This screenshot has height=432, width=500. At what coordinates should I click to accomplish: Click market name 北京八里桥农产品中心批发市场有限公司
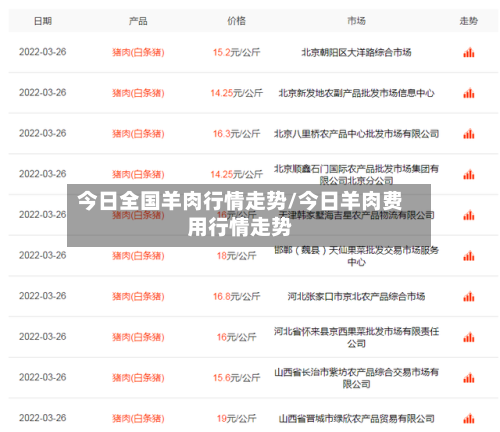(x=356, y=134)
